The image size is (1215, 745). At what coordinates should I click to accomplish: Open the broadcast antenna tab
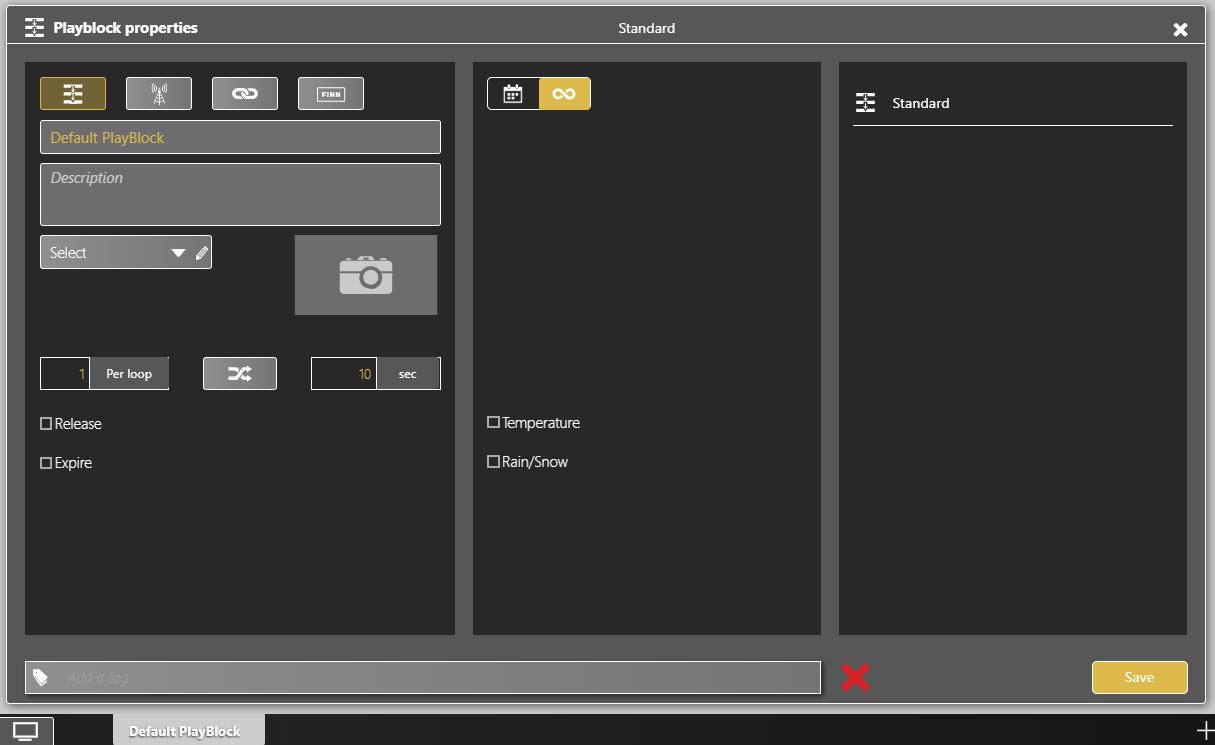(159, 93)
